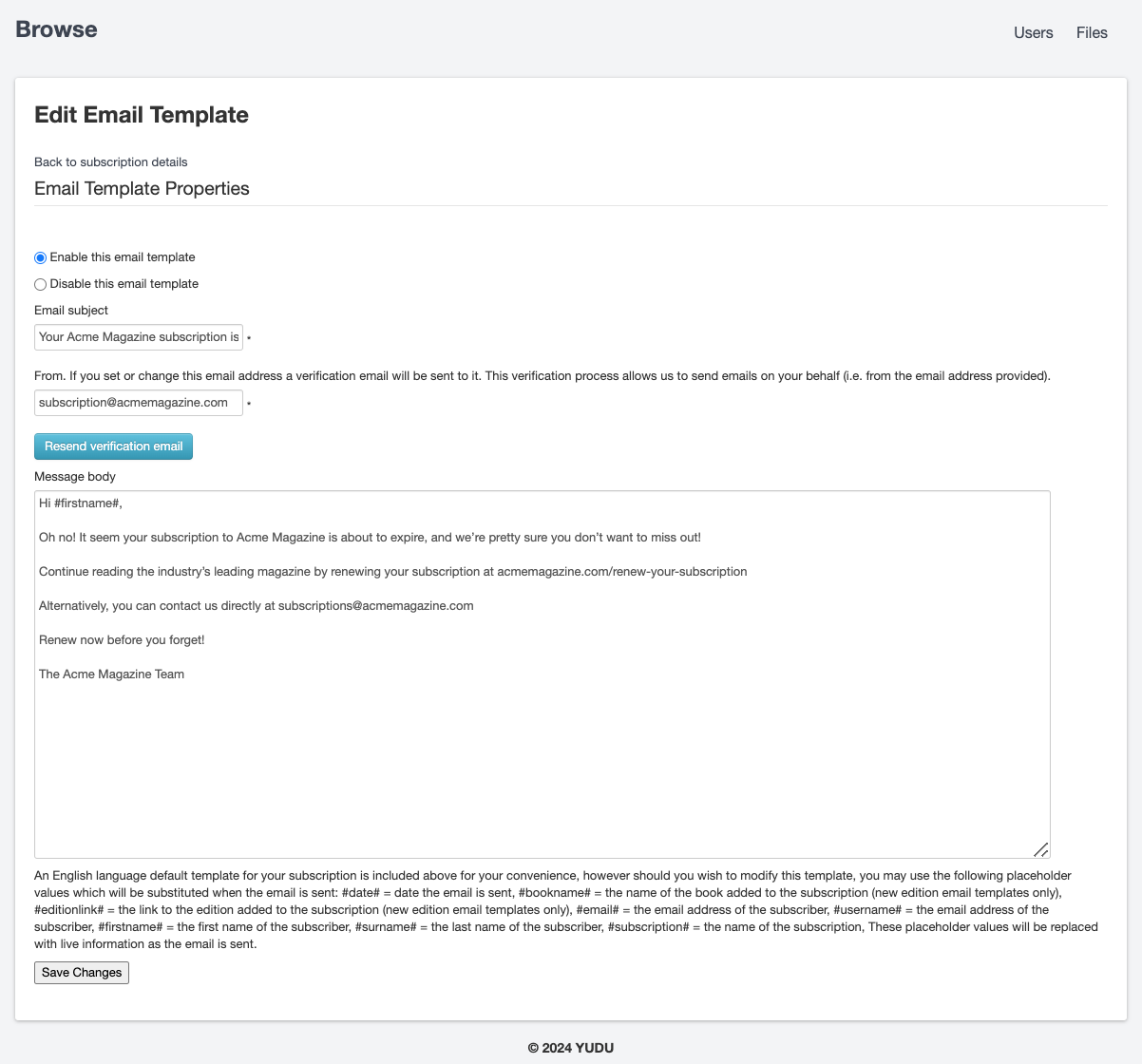Screen dimensions: 1142x1064
Task: Open the Files page
Action: pyautogui.click(x=1092, y=32)
